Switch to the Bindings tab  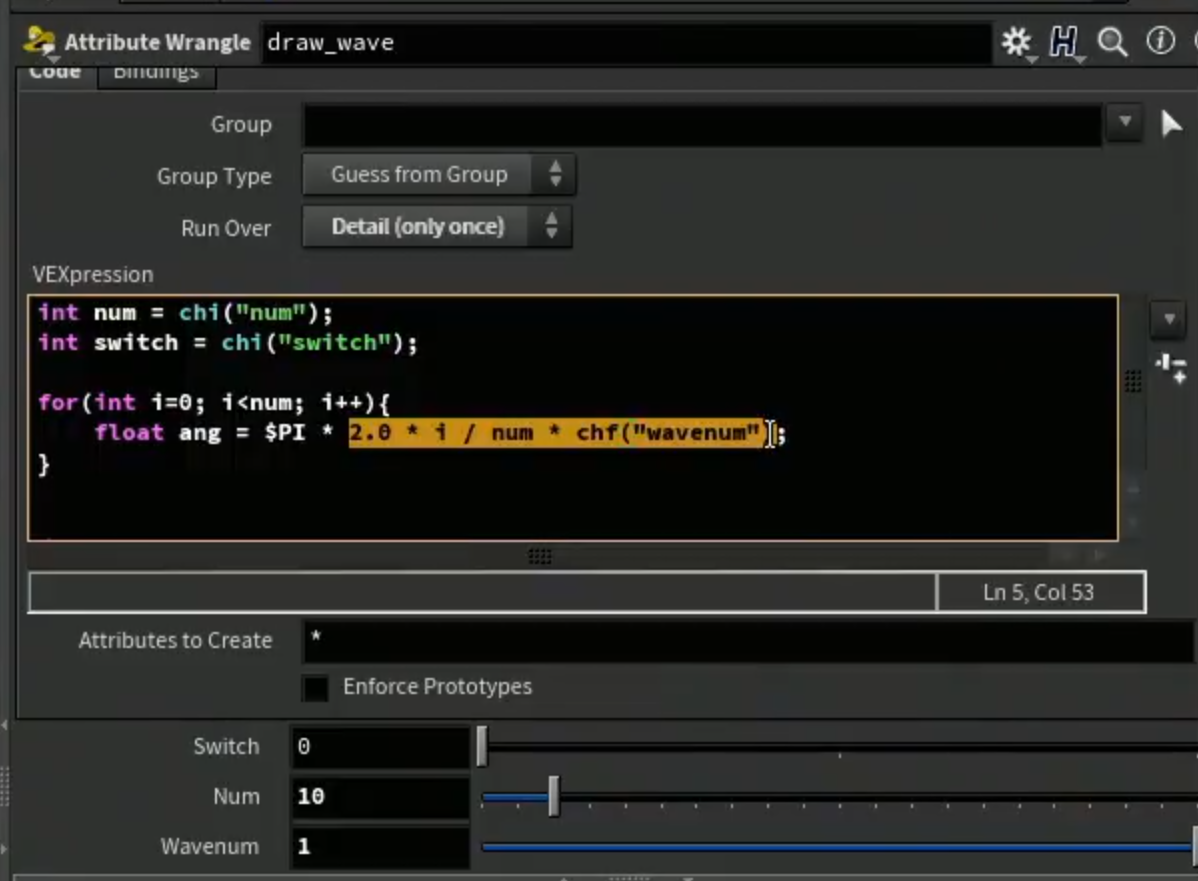tap(156, 75)
